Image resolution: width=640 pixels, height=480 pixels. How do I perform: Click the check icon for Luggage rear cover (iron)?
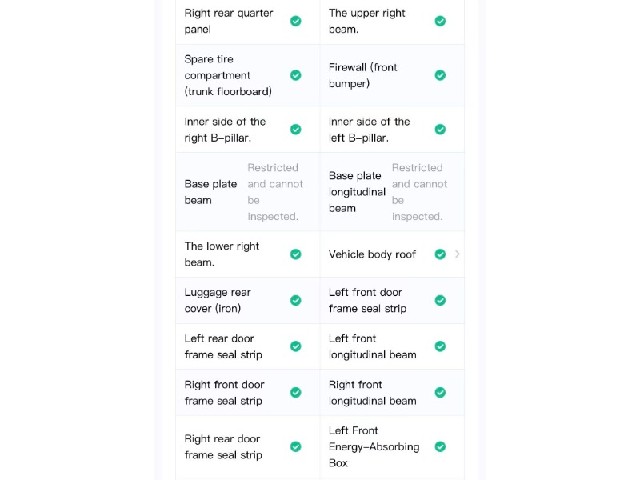pyautogui.click(x=296, y=300)
